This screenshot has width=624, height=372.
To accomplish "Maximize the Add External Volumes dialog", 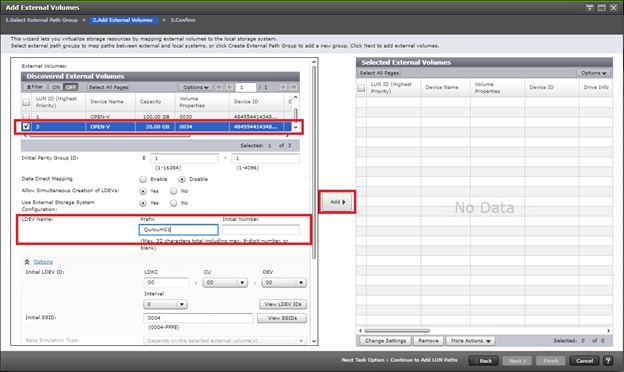I will coord(602,8).
